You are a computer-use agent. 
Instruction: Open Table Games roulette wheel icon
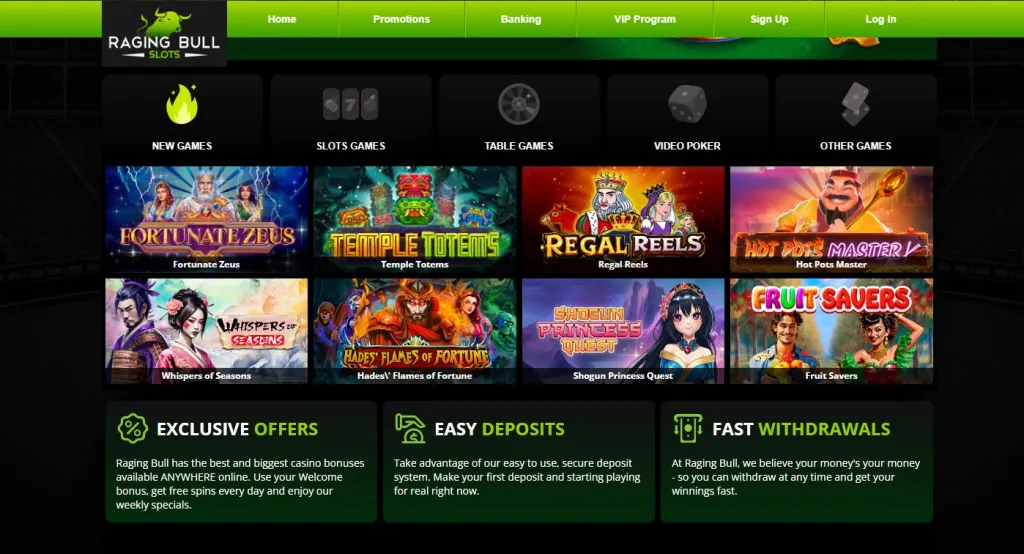pyautogui.click(x=519, y=104)
